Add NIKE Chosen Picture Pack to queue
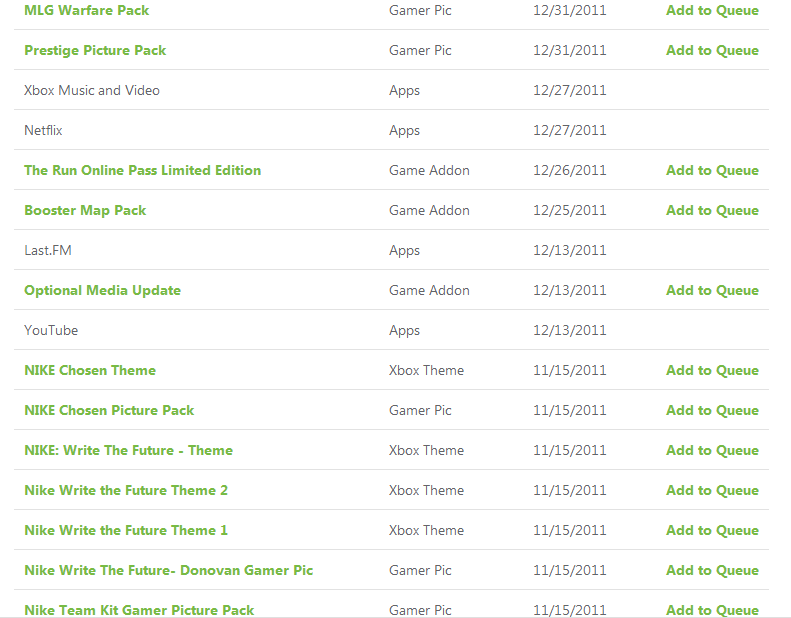The height and width of the screenshot is (618, 791). pos(712,410)
